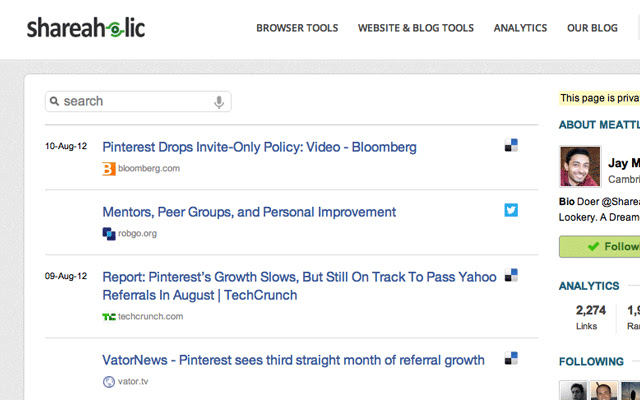Click the bloomberg.com favicon
This screenshot has height=400, width=640.
109,169
